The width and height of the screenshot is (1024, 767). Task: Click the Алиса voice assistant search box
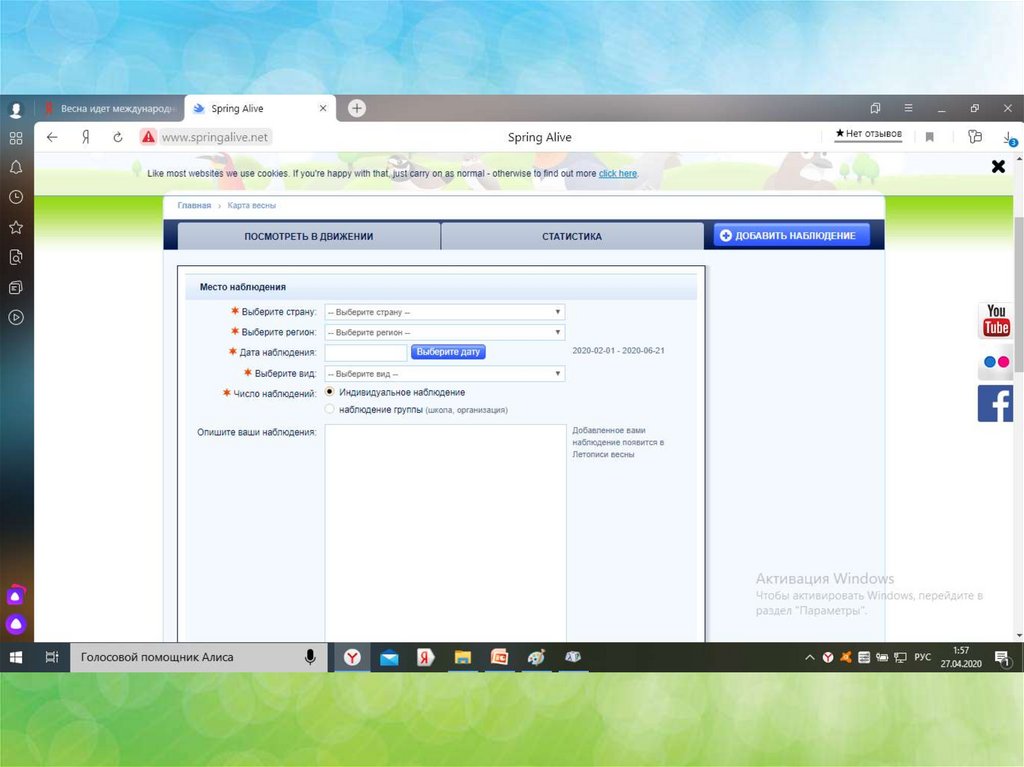click(x=199, y=657)
